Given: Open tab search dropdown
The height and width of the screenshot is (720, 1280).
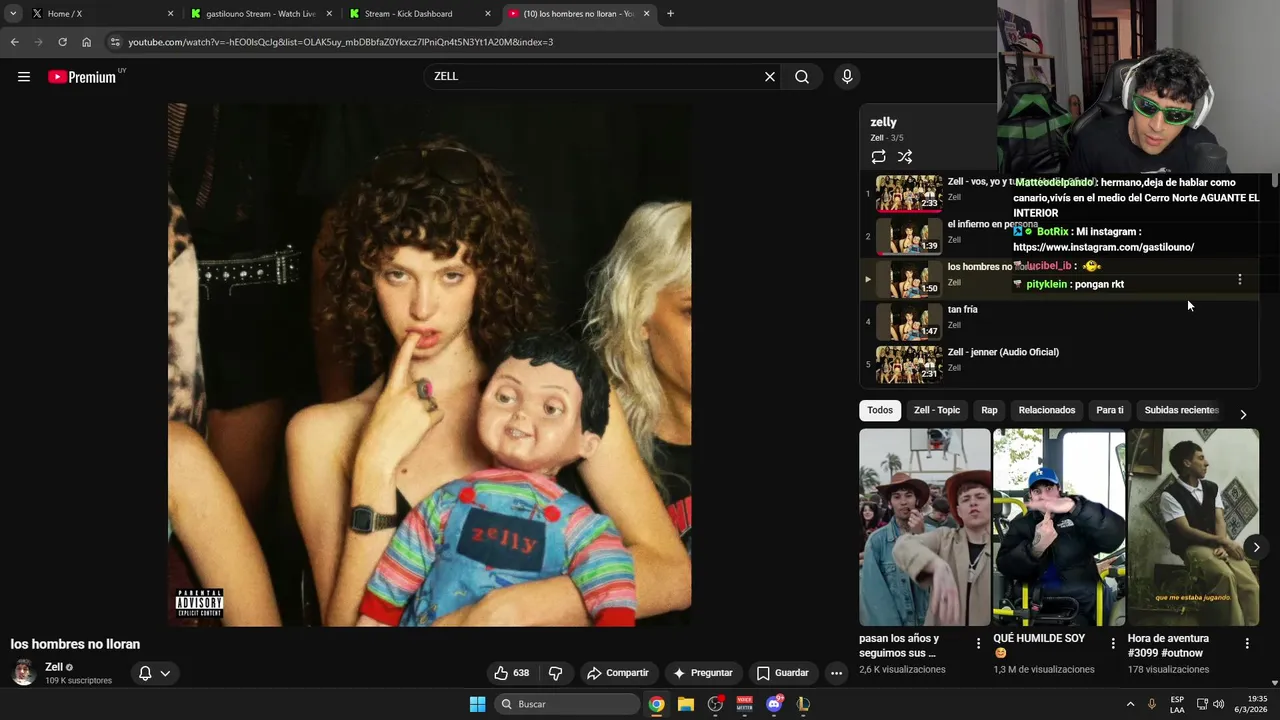Looking at the screenshot, I should pos(13,14).
